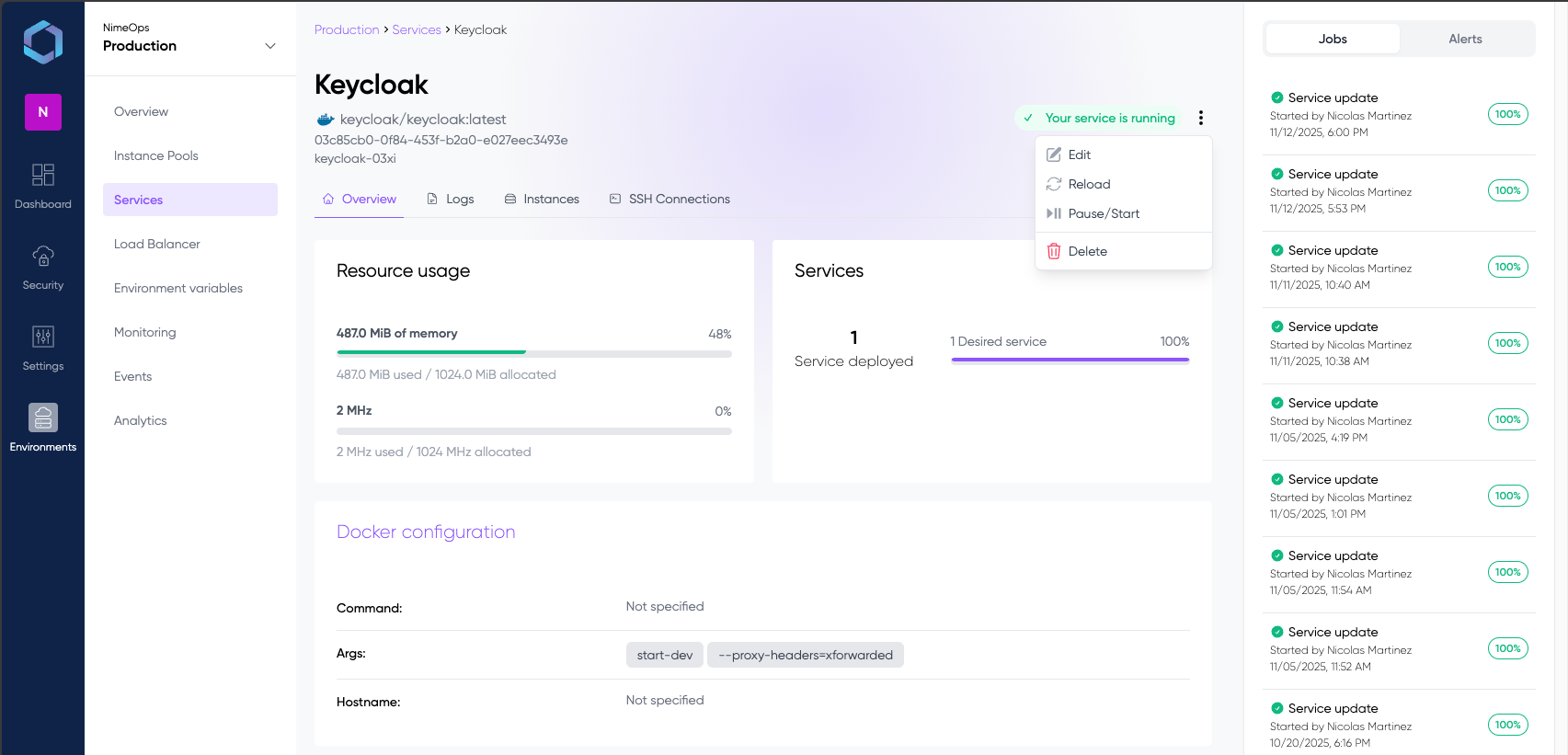
Task: Expand the Production environment dropdown
Action: tap(269, 46)
